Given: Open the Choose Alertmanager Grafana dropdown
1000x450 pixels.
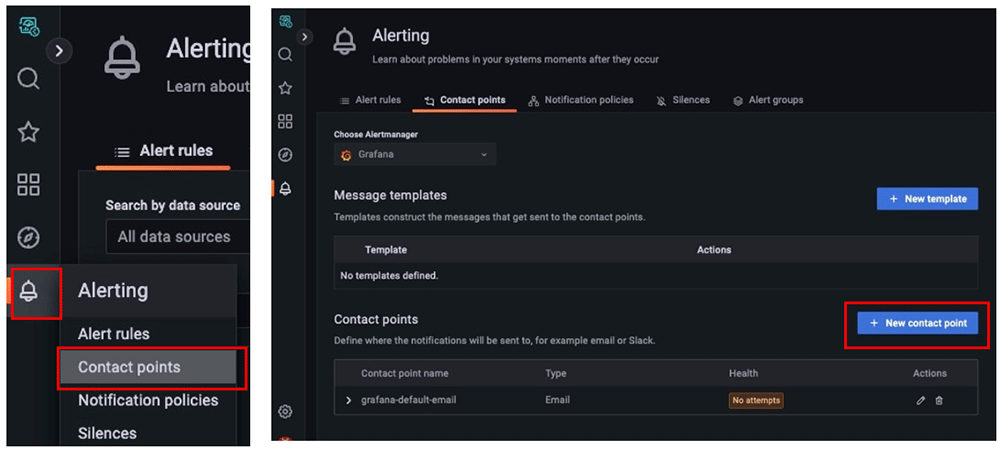Looking at the screenshot, I should (415, 155).
